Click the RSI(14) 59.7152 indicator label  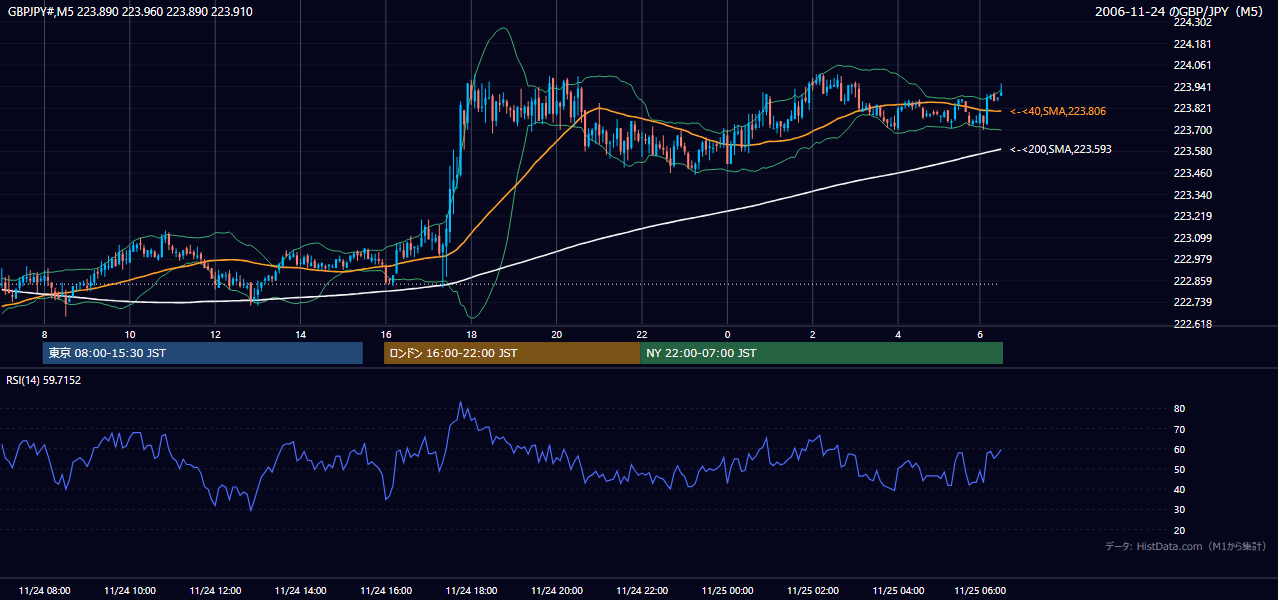click(44, 380)
